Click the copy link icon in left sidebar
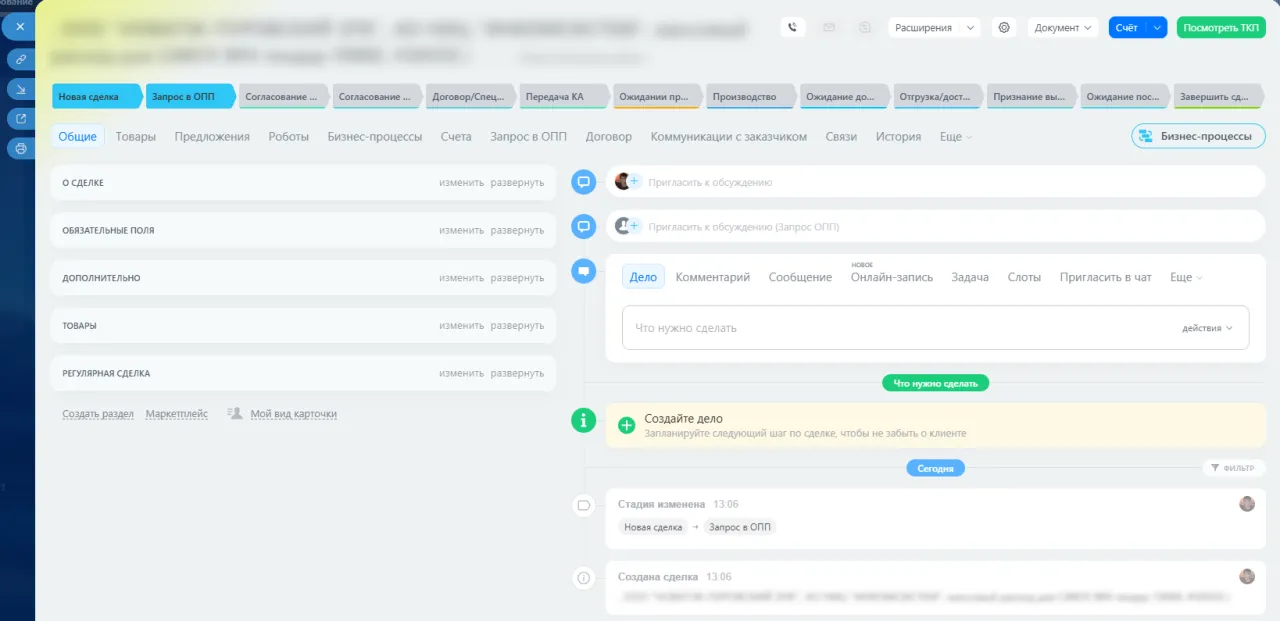 pos(20,59)
